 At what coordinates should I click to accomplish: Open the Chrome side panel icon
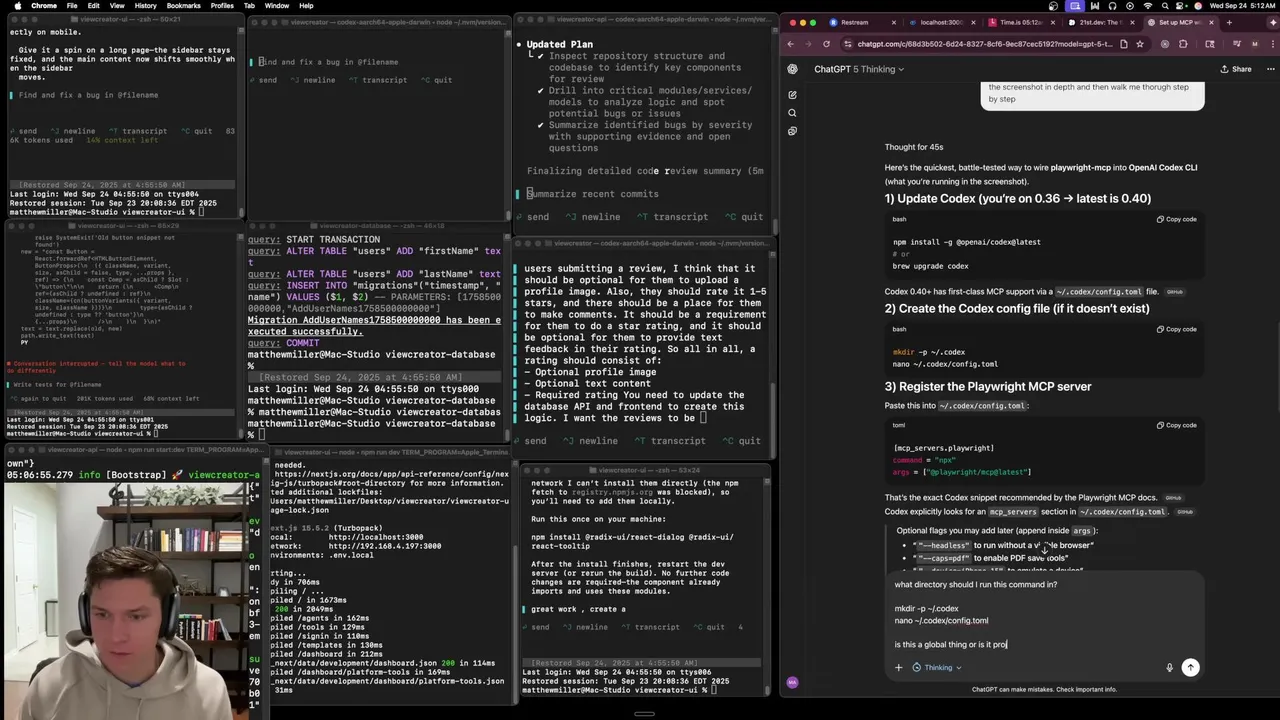click(x=1210, y=44)
